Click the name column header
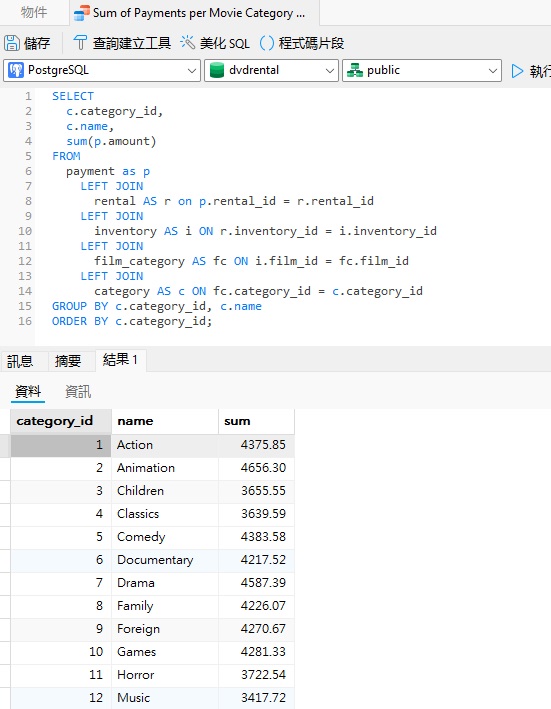 coord(165,421)
